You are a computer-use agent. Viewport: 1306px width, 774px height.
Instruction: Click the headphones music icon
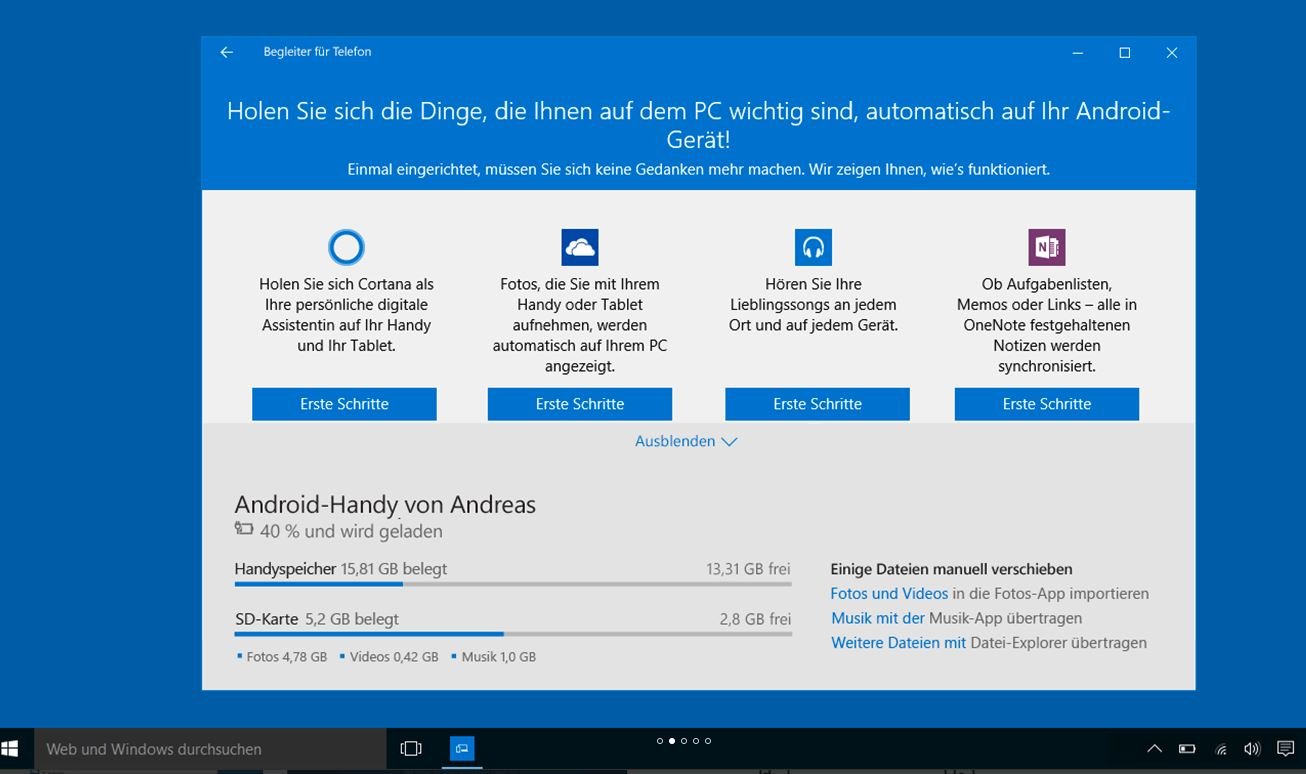pos(813,247)
